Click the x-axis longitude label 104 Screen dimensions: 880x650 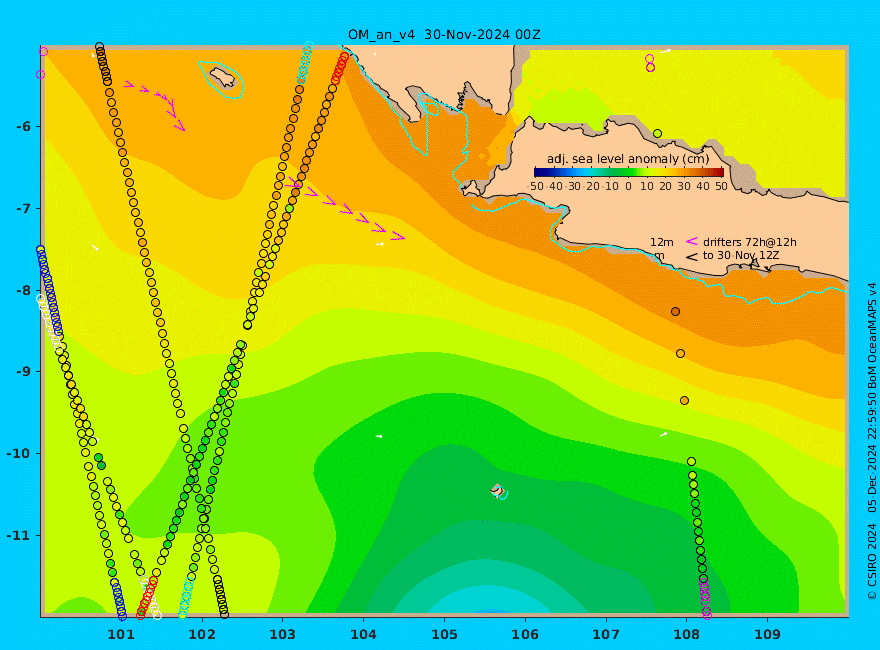[x=363, y=634]
